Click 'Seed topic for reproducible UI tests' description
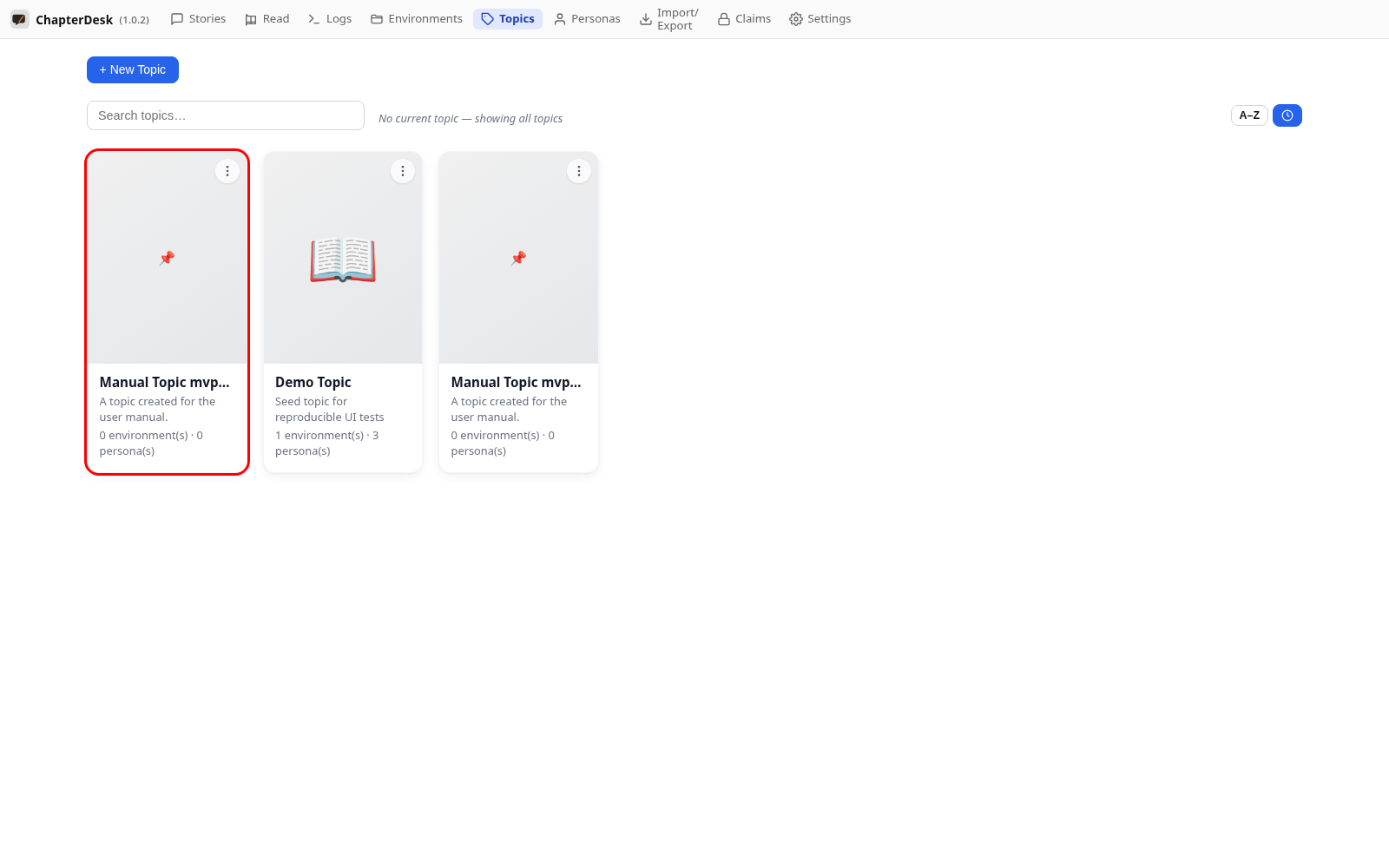The image size is (1389, 868). point(330,410)
